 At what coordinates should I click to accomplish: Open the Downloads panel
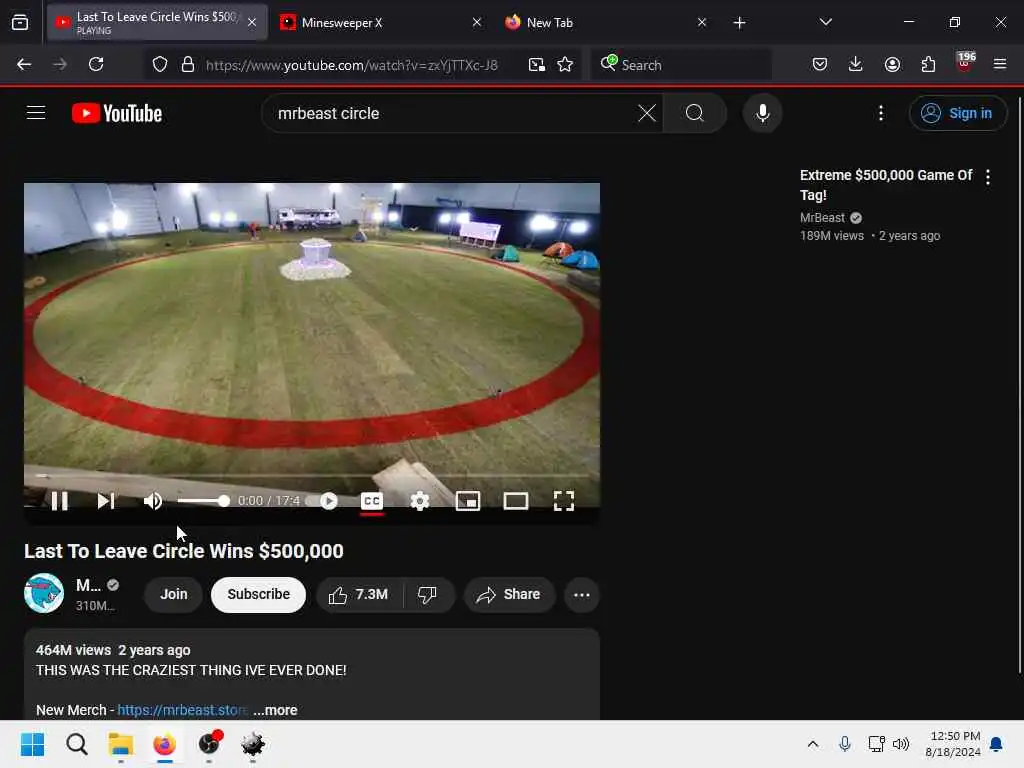[x=856, y=64]
